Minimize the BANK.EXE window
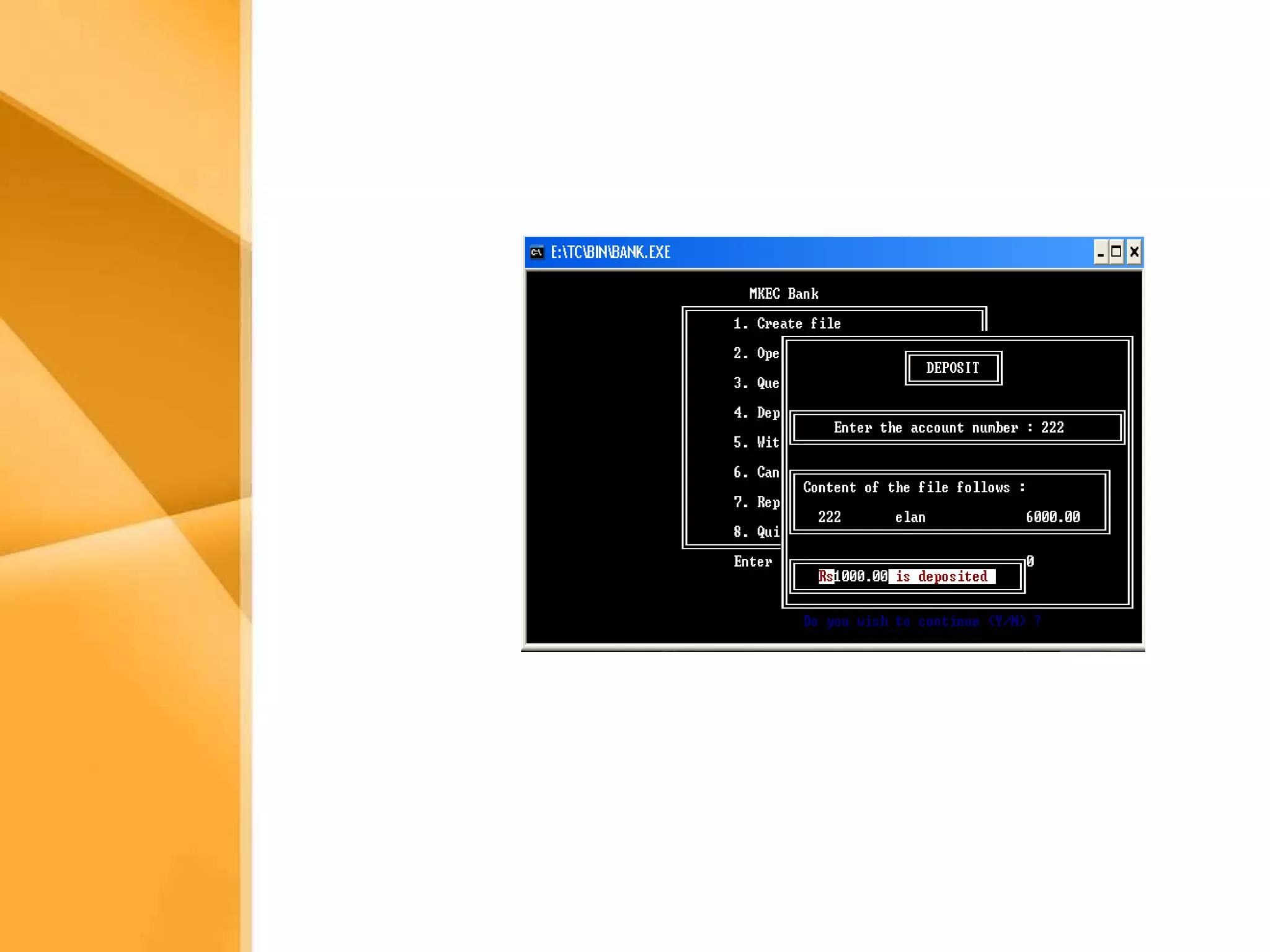The image size is (1270, 952). (x=1101, y=252)
